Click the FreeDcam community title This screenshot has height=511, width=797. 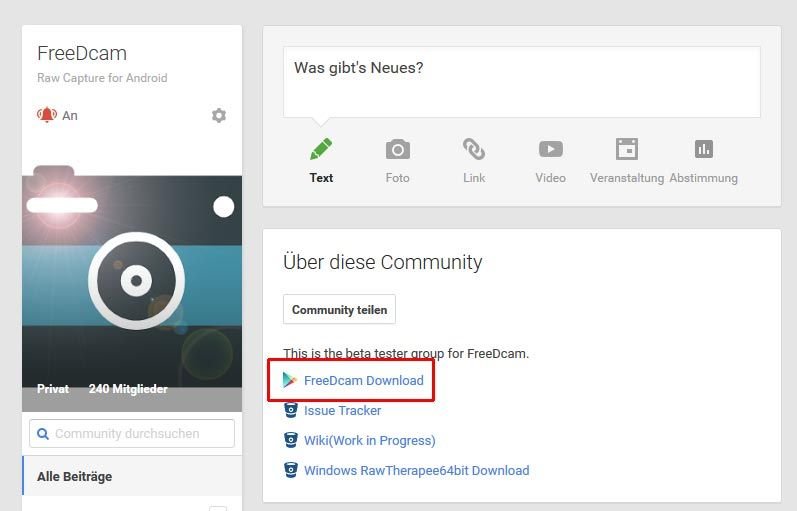[82, 53]
